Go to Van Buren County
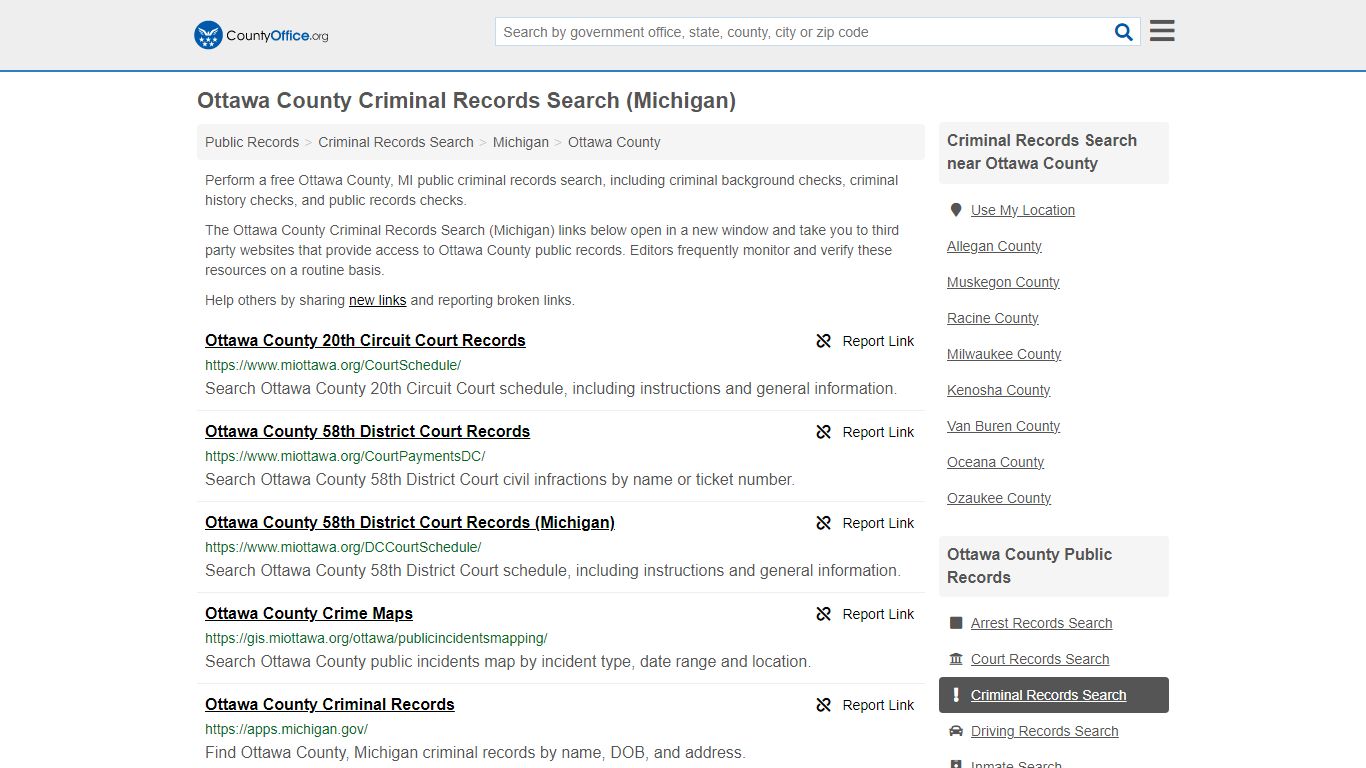Screen dimensions: 1366x768 (1003, 426)
